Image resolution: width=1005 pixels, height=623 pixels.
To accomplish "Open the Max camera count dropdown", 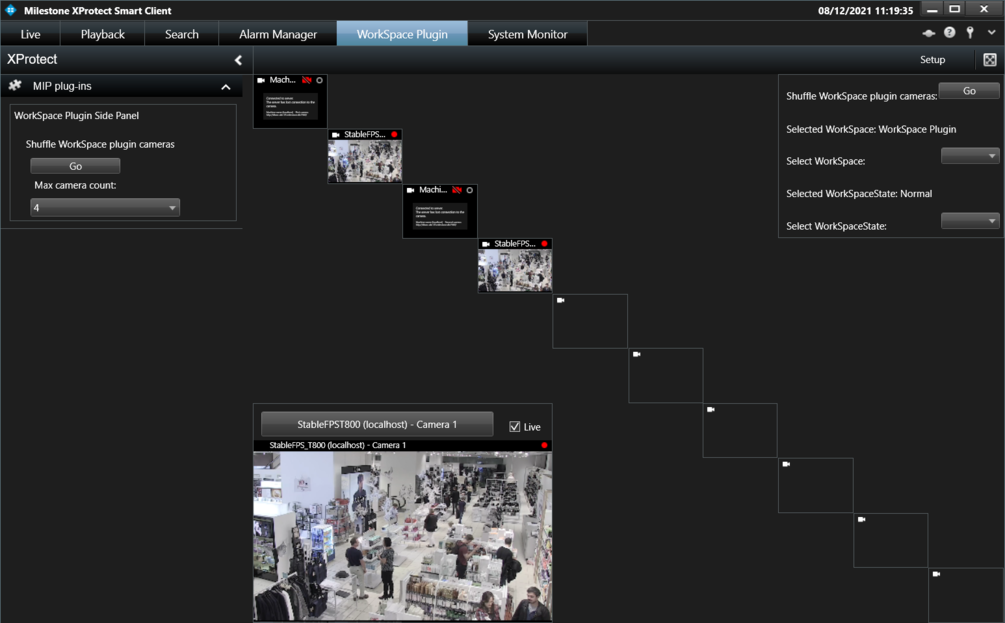I will 105,208.
